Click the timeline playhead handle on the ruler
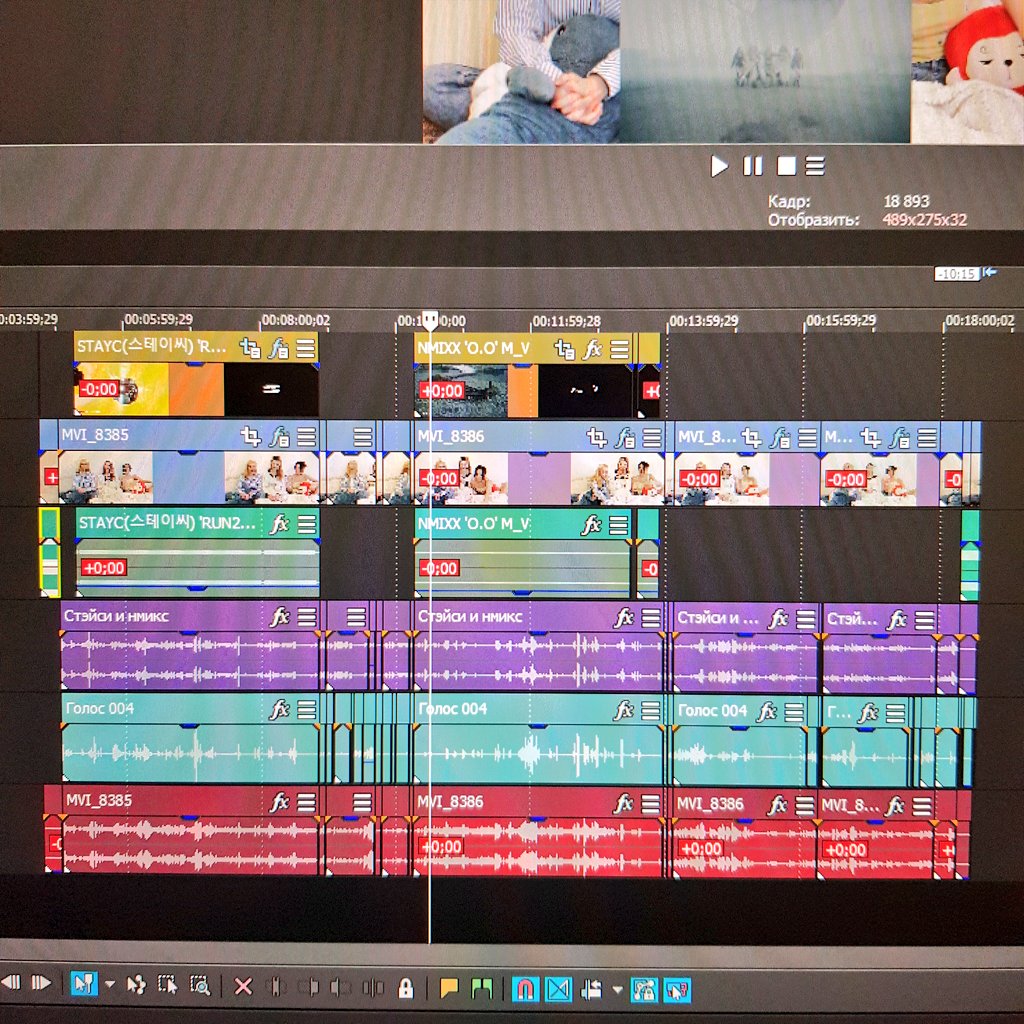This screenshot has width=1024, height=1024. tap(430, 319)
